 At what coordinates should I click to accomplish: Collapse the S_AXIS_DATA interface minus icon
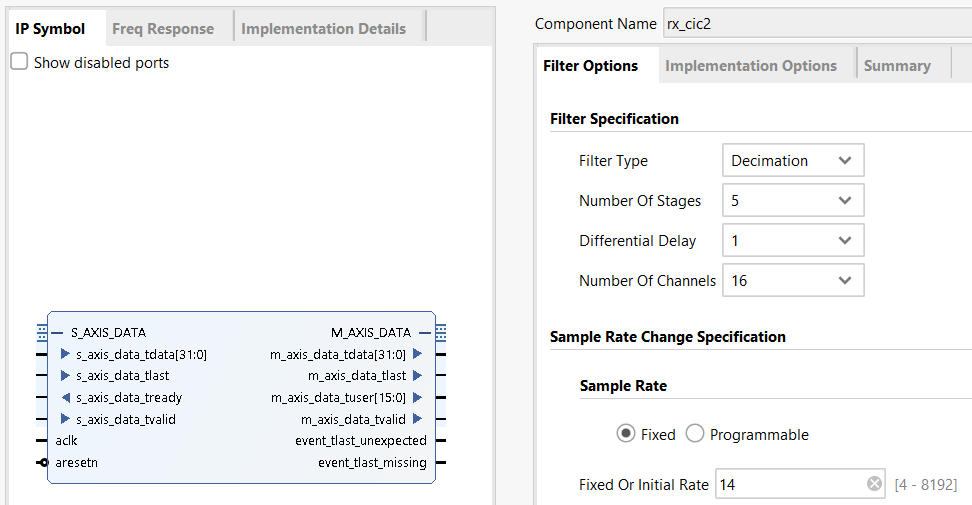(58, 332)
